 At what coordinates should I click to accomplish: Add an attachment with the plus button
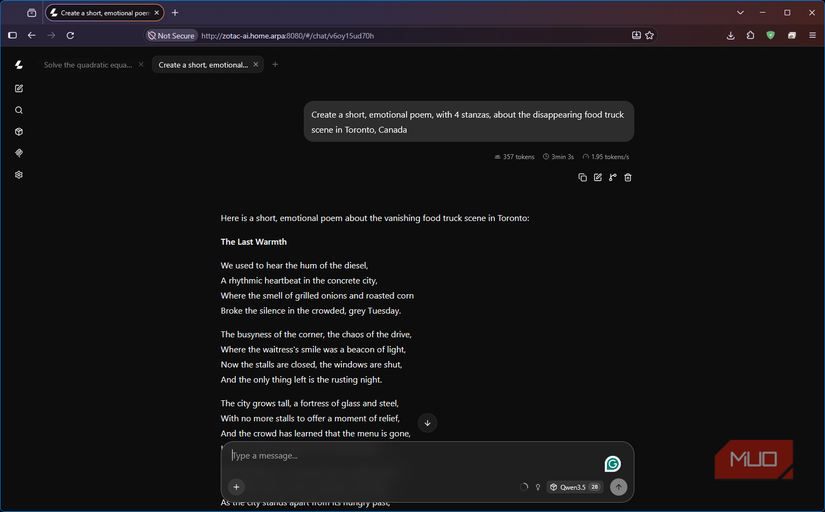click(236, 487)
